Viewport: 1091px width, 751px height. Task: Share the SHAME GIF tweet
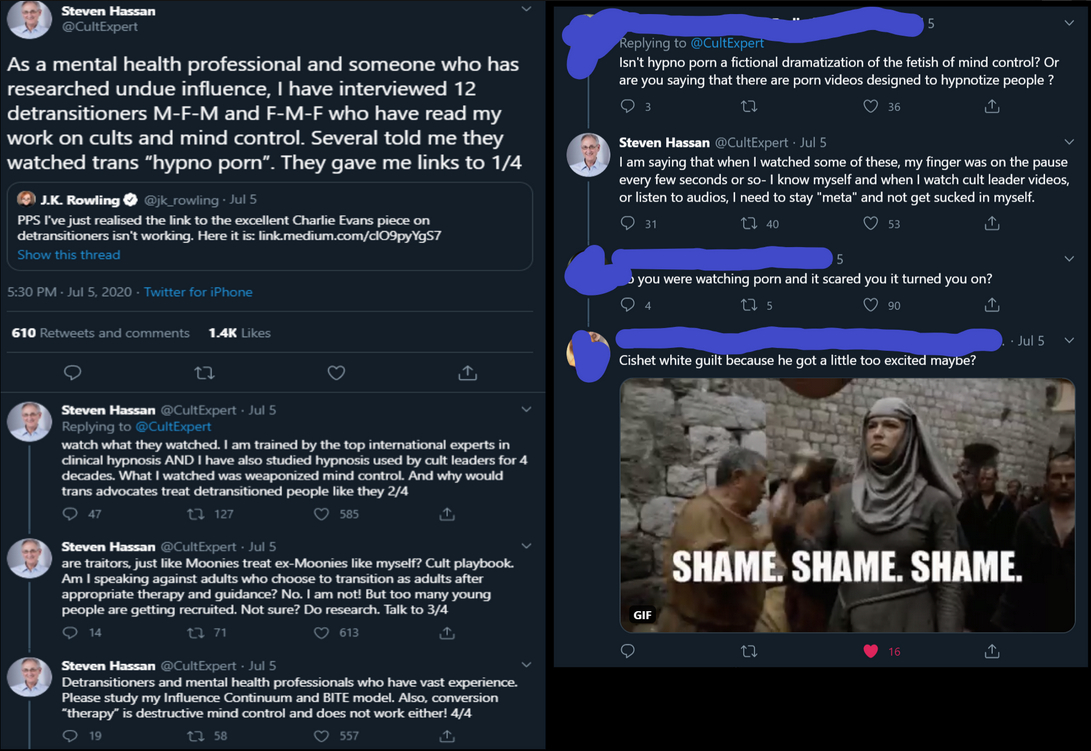coord(992,651)
